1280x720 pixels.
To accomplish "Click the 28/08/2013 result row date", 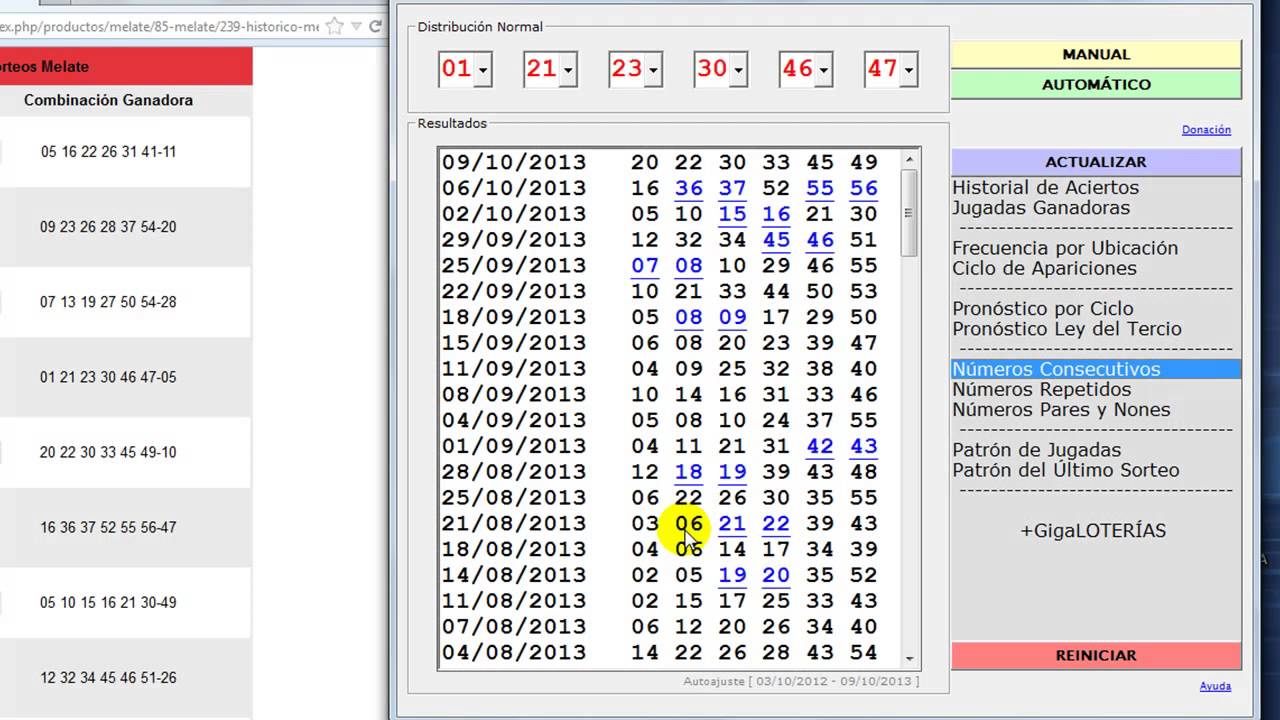I will click(x=514, y=472).
